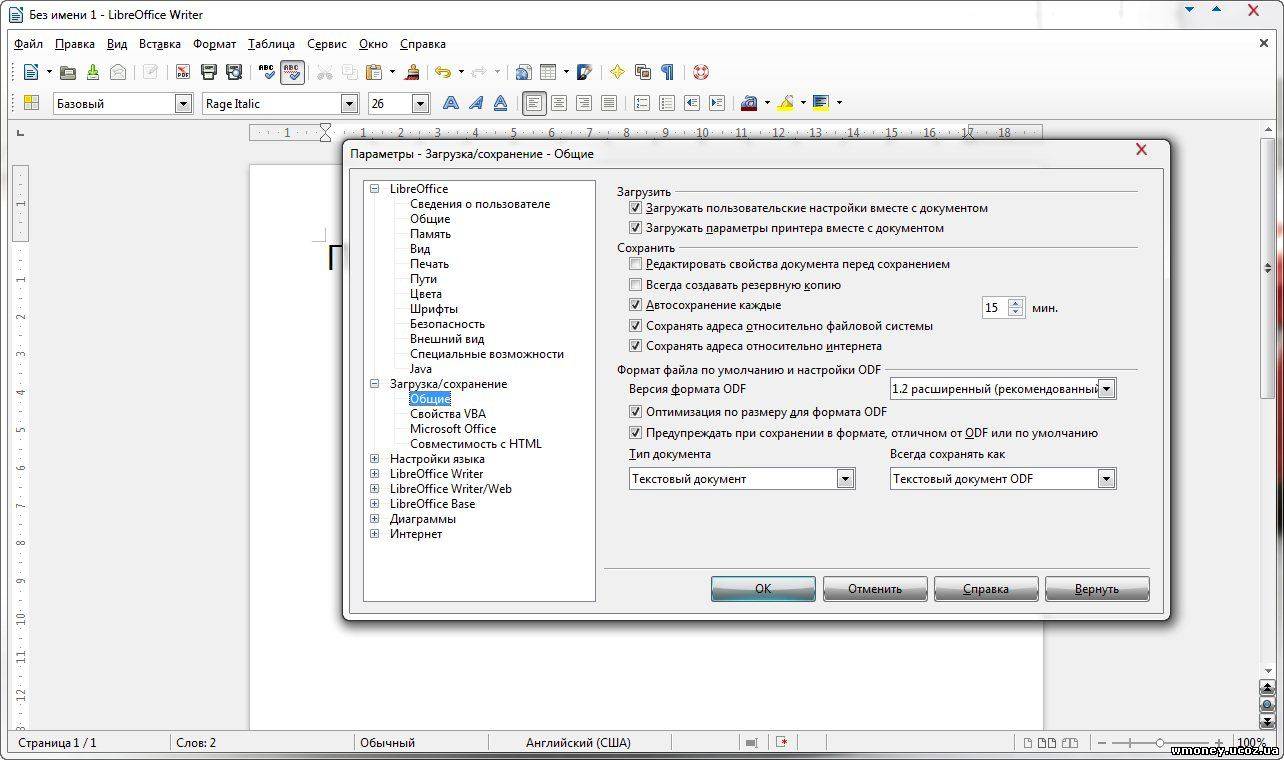Click the Justified alignment icon

(x=608, y=103)
